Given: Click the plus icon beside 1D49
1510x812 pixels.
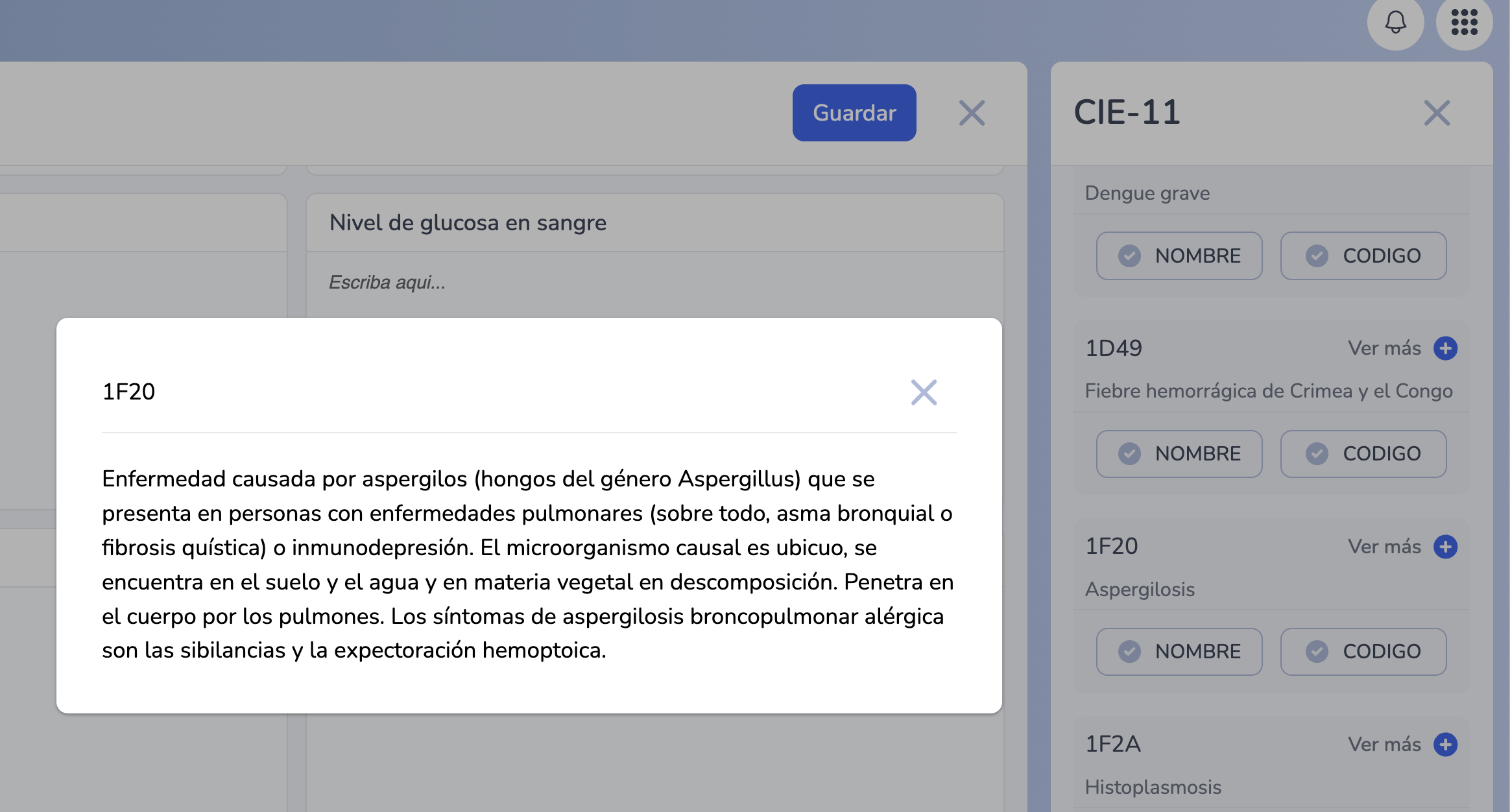Looking at the screenshot, I should click(1446, 348).
